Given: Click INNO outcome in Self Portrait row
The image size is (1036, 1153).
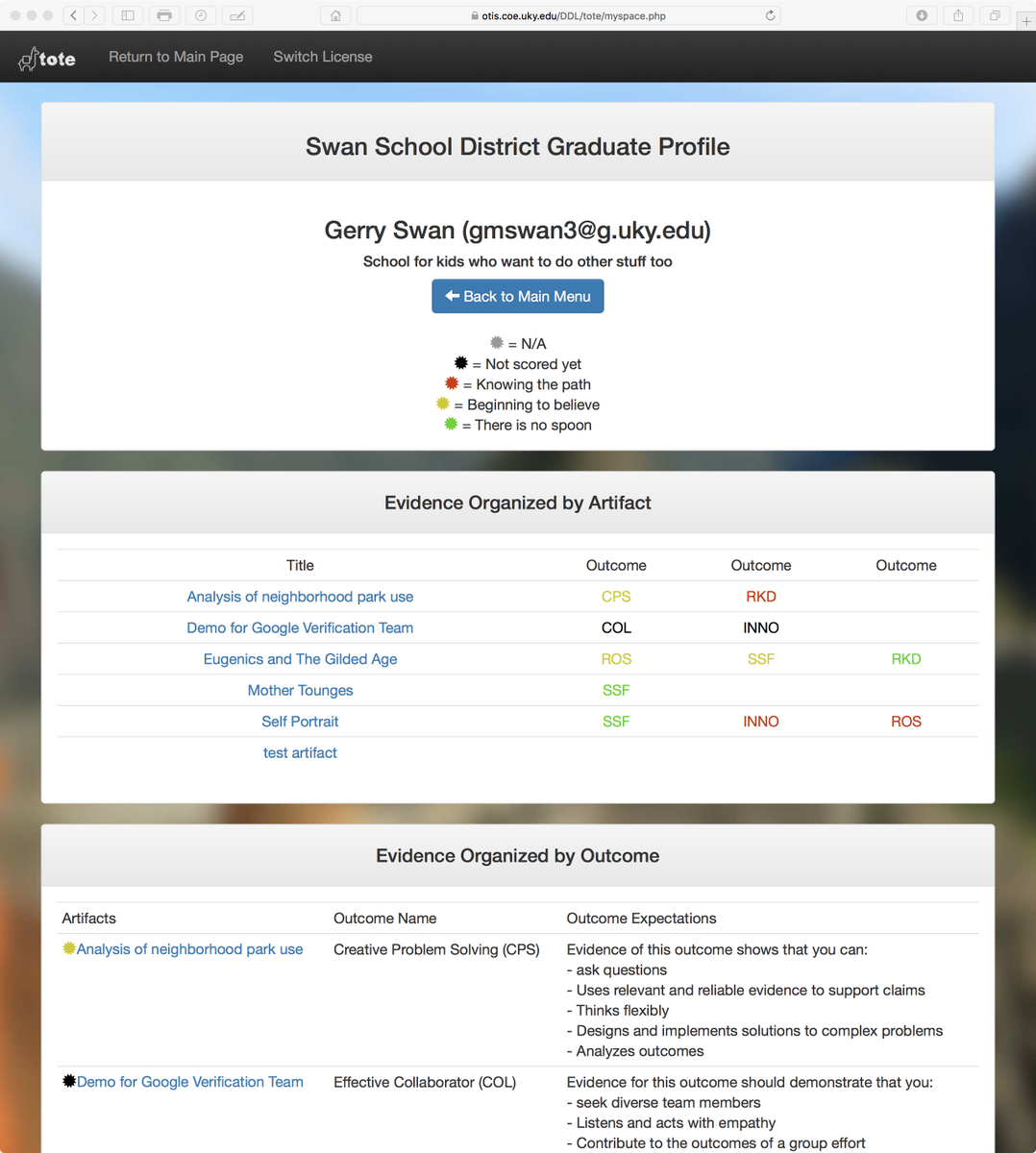Looking at the screenshot, I should tap(761, 722).
